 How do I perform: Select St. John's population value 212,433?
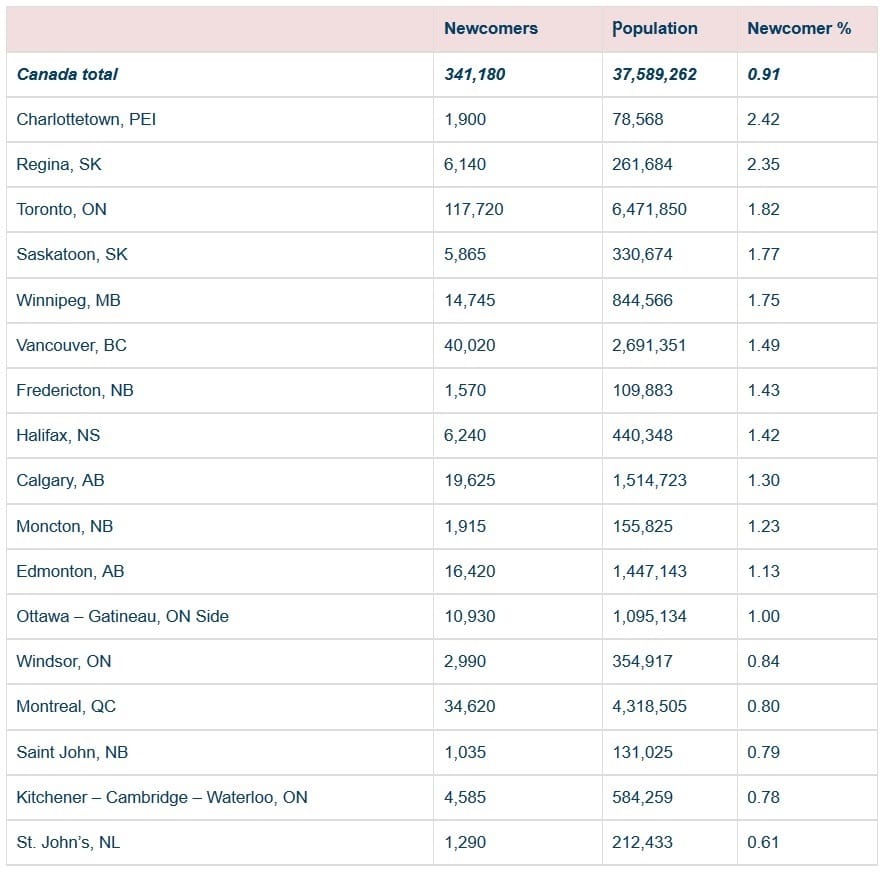(642, 842)
